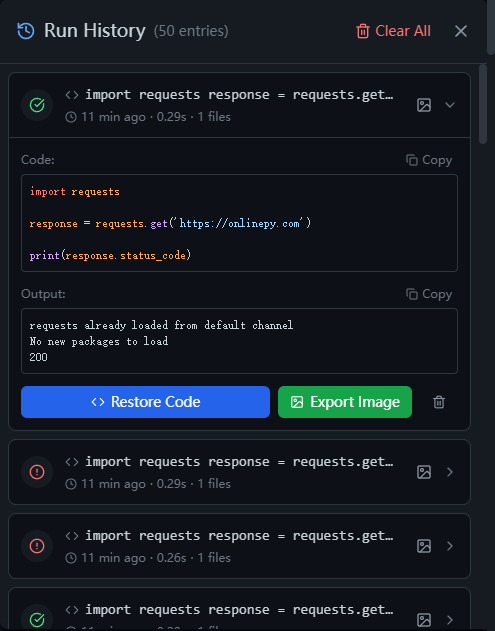Click the image icon on the second history entry

coord(424,472)
